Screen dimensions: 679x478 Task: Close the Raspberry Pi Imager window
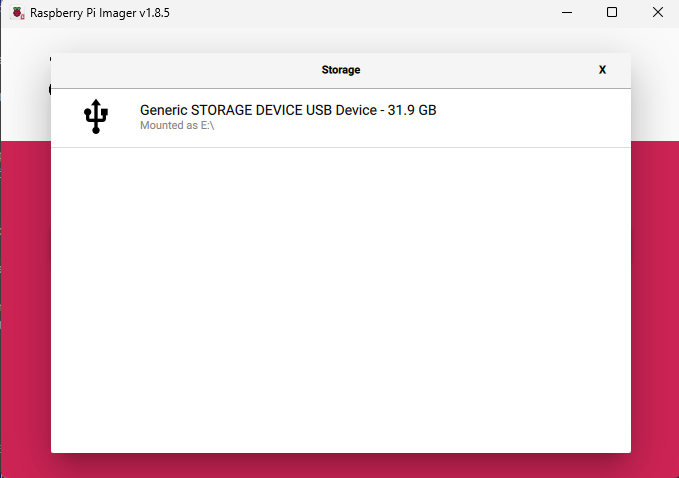point(657,13)
